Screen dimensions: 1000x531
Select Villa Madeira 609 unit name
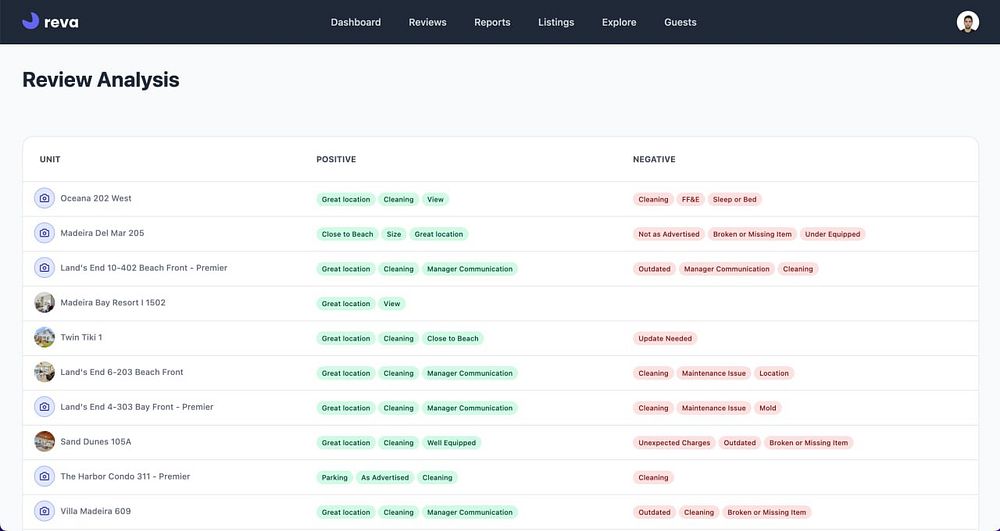pos(96,511)
